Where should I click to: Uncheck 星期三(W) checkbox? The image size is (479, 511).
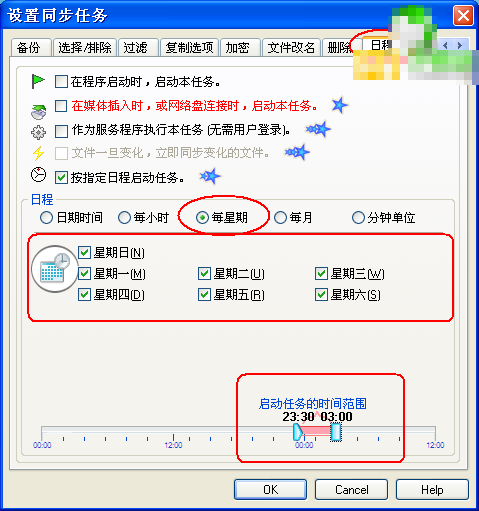321,274
